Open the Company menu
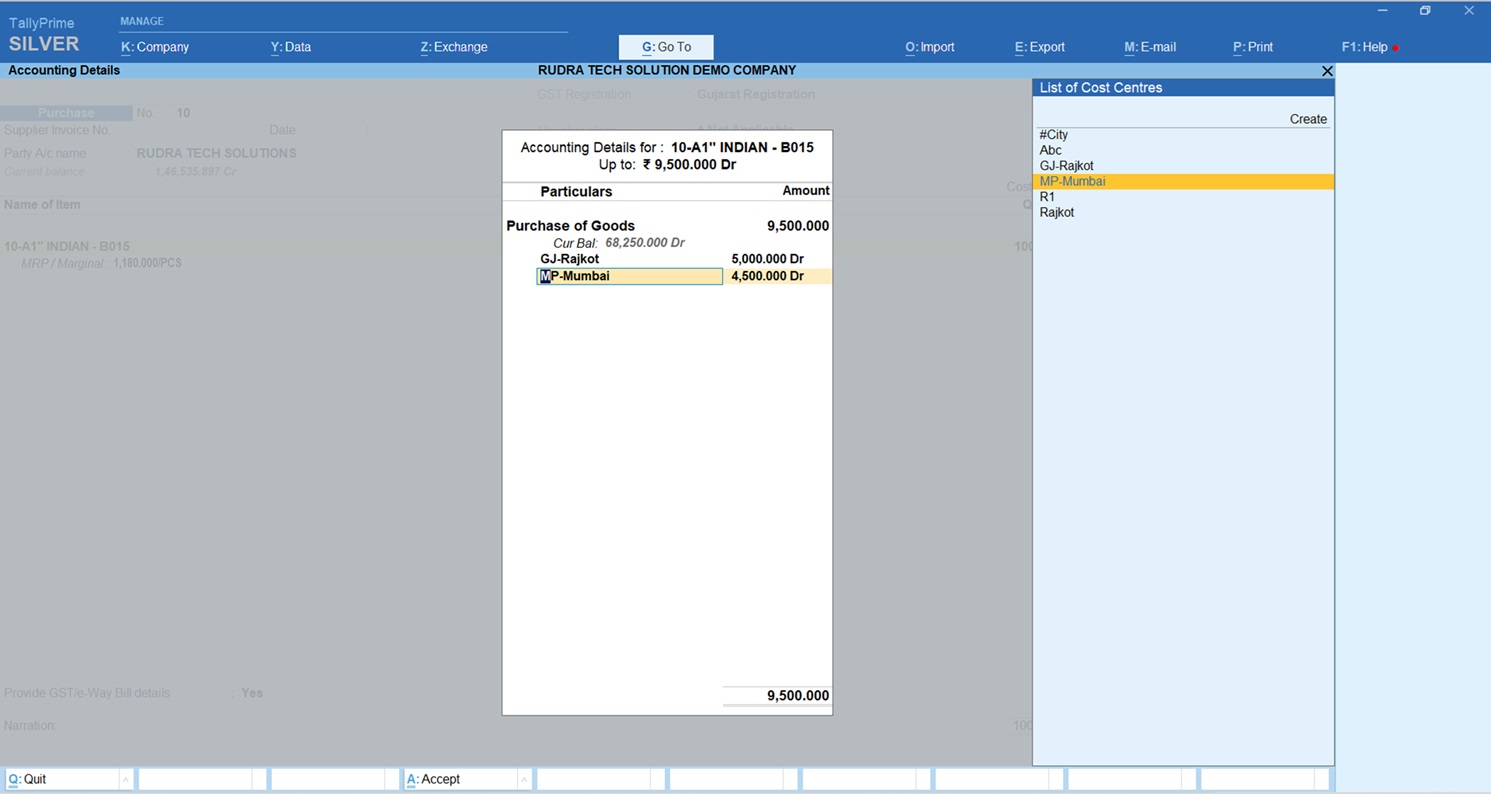 point(155,47)
